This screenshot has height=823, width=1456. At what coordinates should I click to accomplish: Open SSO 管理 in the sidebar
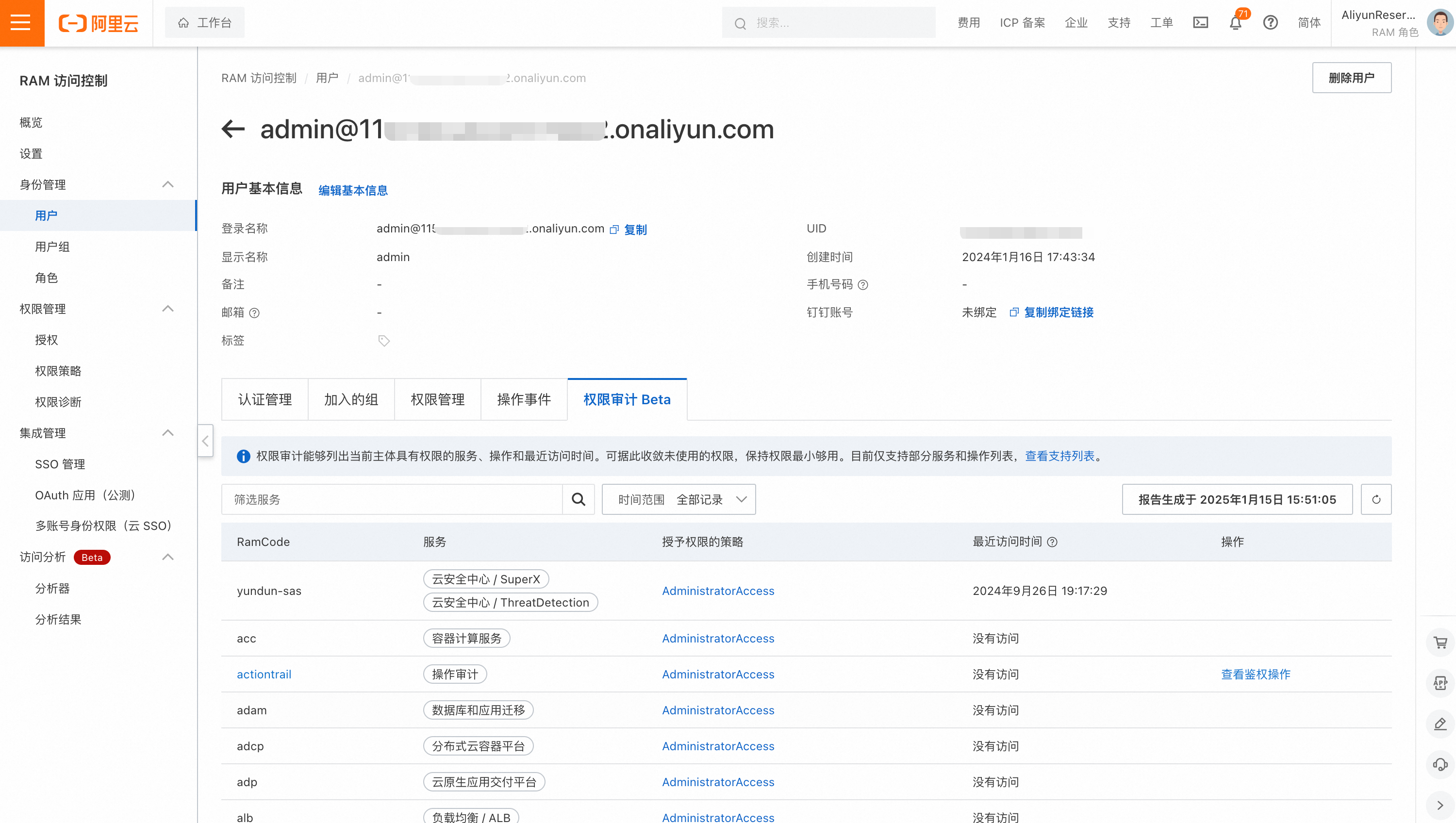(x=60, y=464)
